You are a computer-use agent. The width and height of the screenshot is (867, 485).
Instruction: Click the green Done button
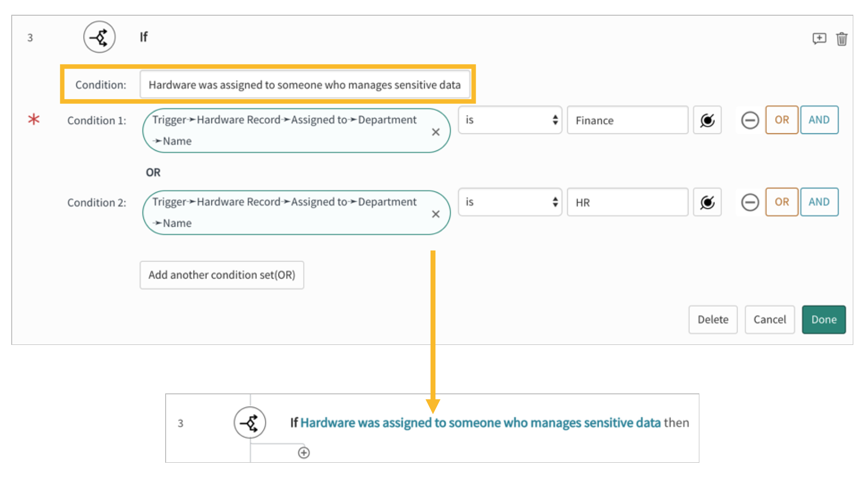[x=823, y=320]
